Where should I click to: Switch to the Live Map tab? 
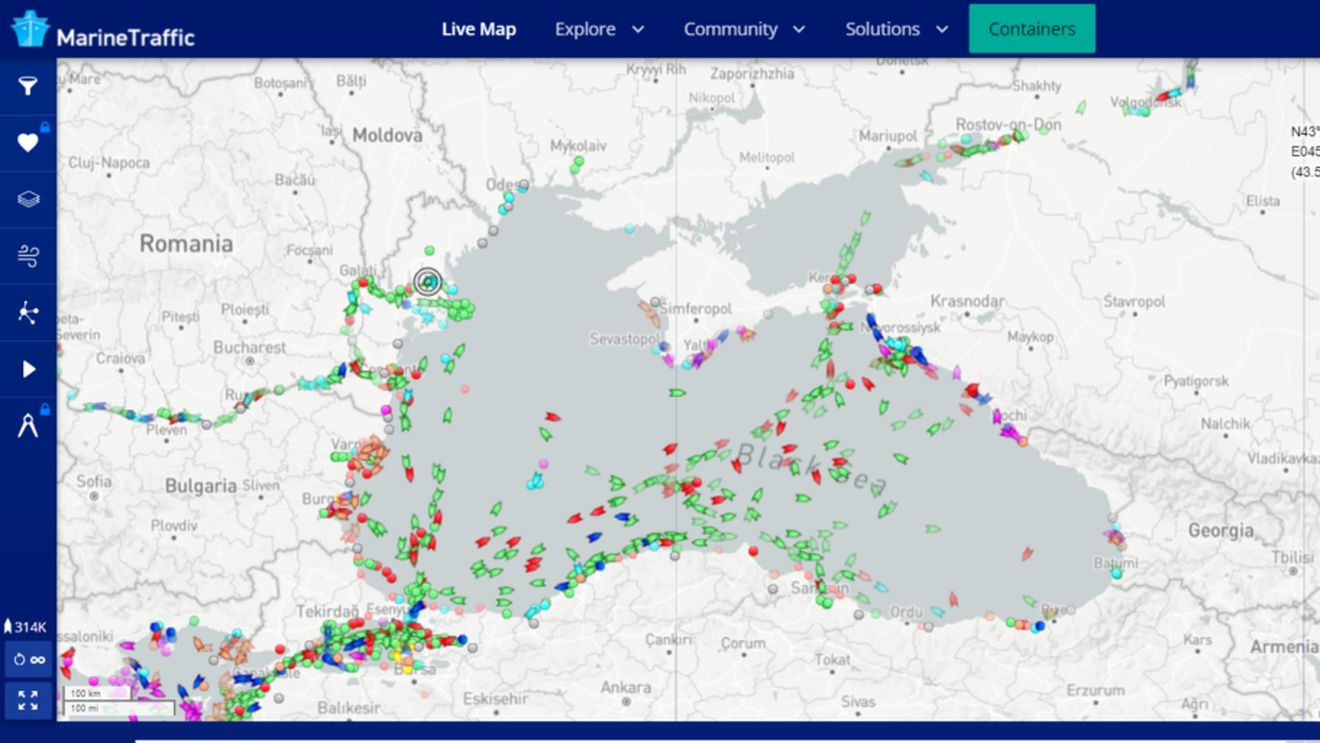479,29
